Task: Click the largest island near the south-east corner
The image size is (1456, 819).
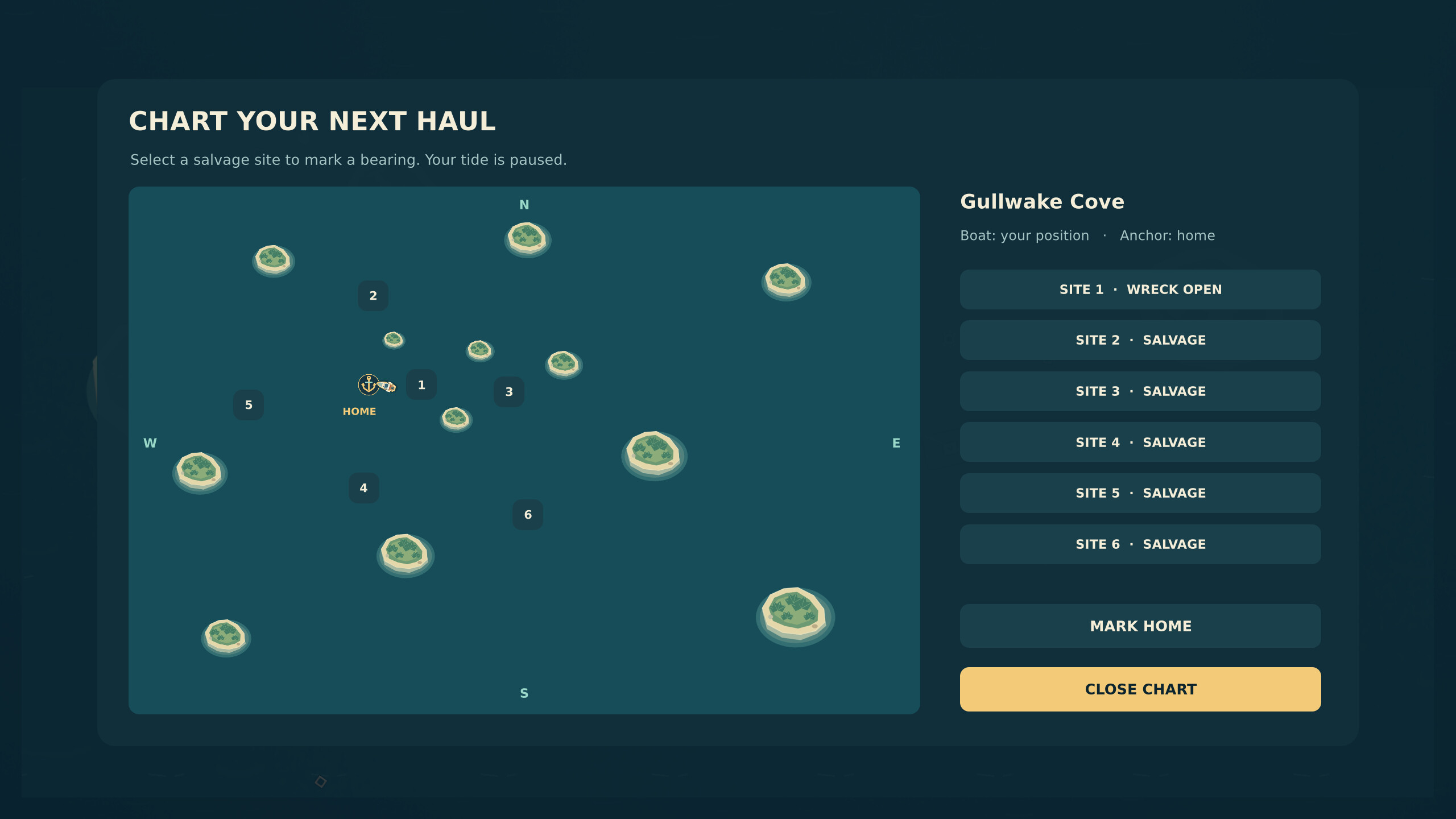Action: (795, 616)
